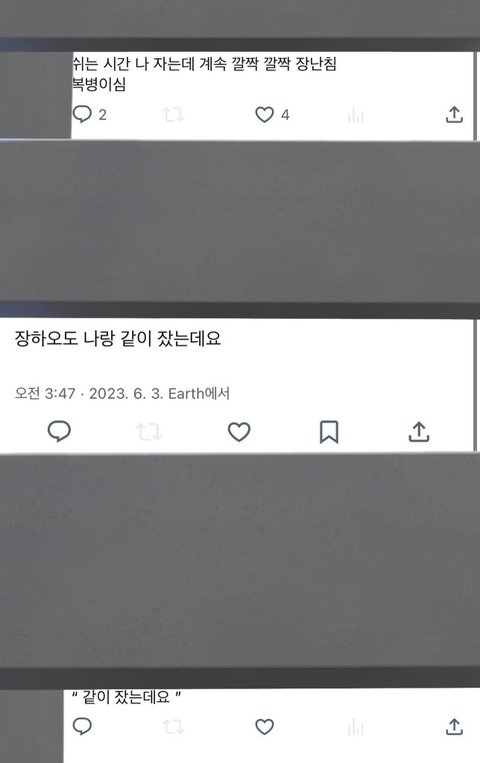
Task: Bookmark the '장하오도 나랑 같이 잤는데요' tweet
Action: (x=329, y=432)
